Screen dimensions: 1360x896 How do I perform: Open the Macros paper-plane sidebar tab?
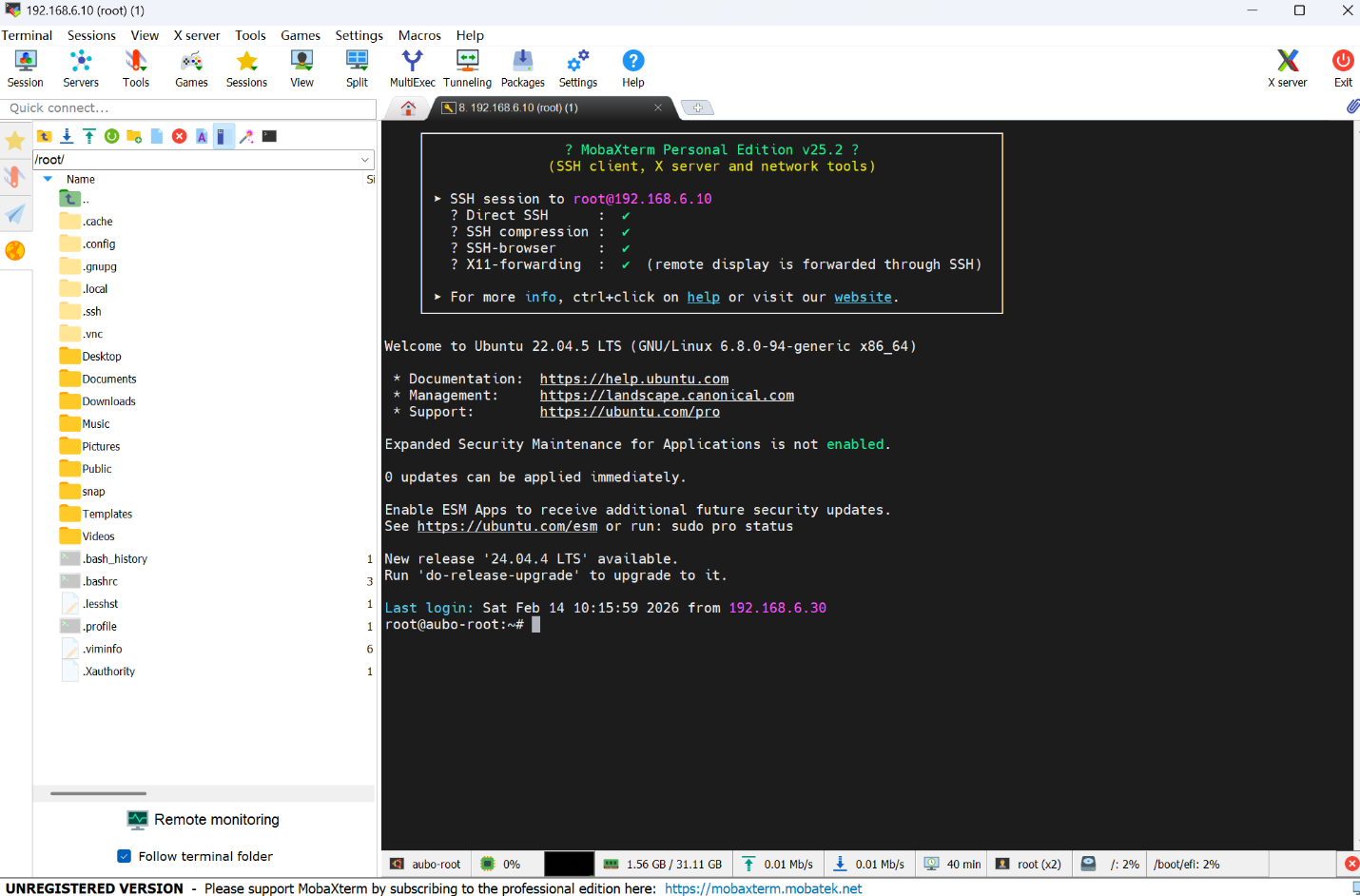15,214
